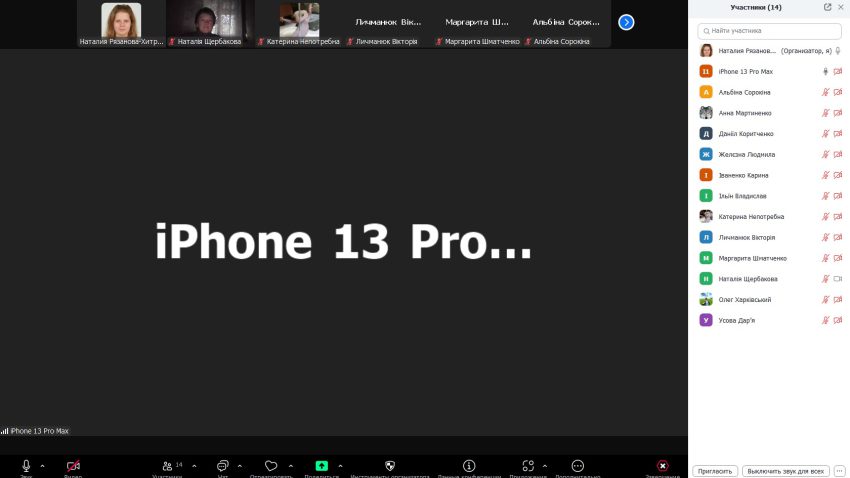Open conference info icon
This screenshot has width=850, height=478.
(469, 466)
